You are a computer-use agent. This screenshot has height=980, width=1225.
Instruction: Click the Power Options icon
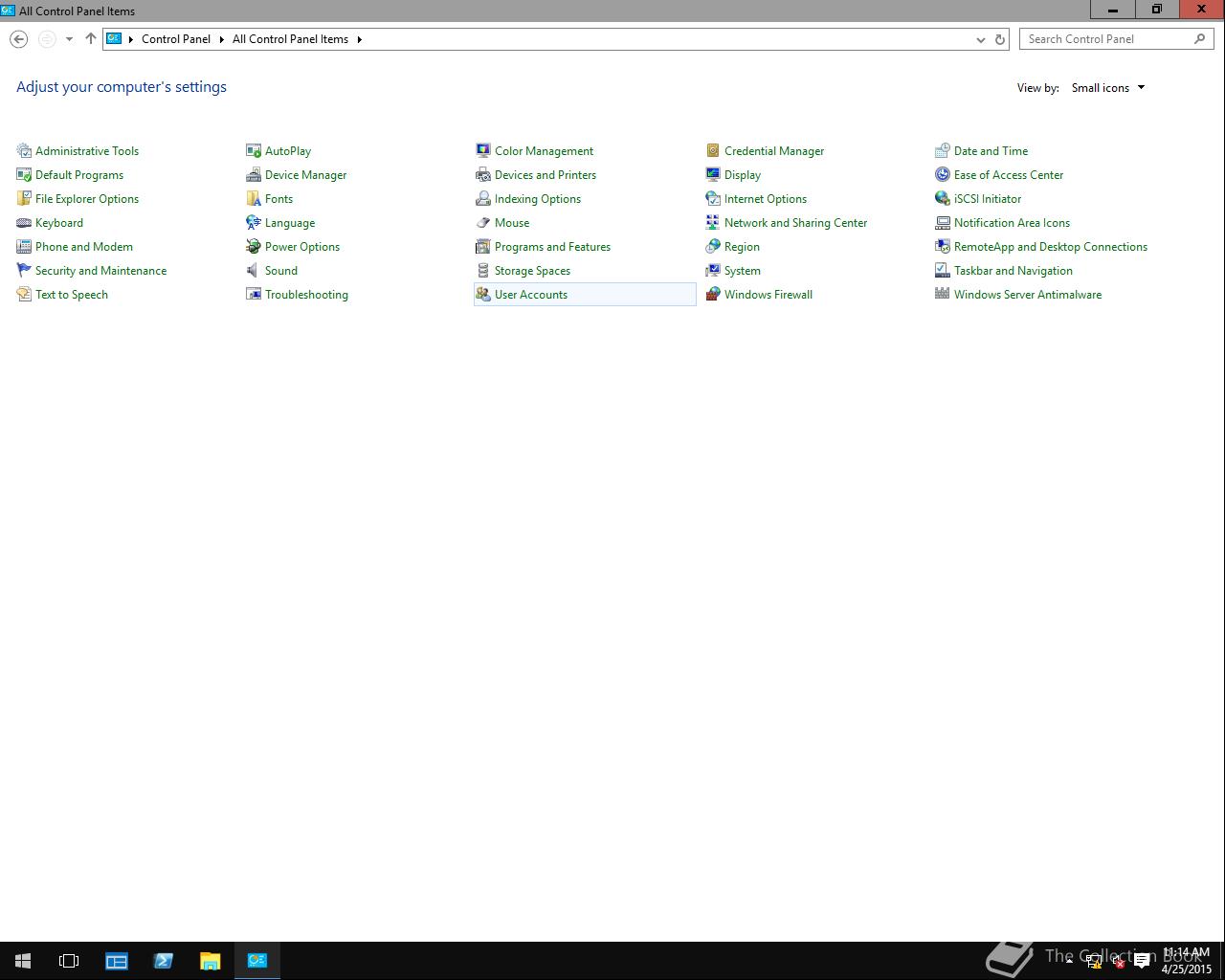[x=254, y=247]
